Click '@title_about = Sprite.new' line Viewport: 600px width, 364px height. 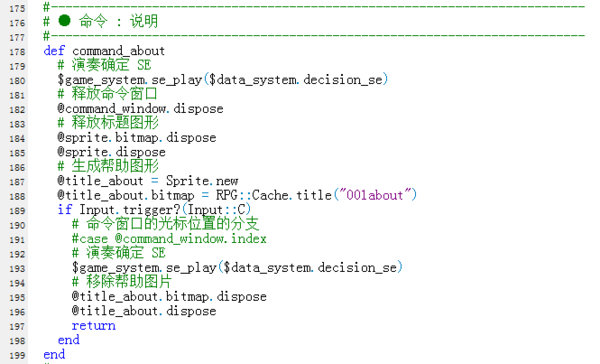click(148, 181)
